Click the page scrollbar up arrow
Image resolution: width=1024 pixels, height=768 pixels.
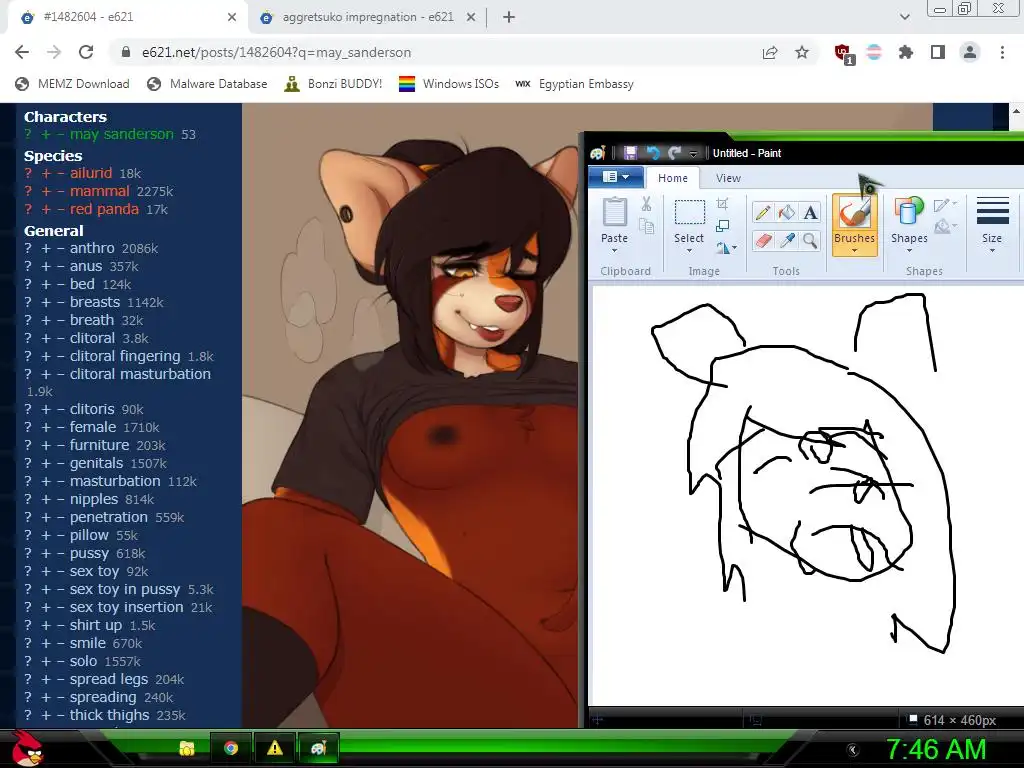coord(1016,111)
